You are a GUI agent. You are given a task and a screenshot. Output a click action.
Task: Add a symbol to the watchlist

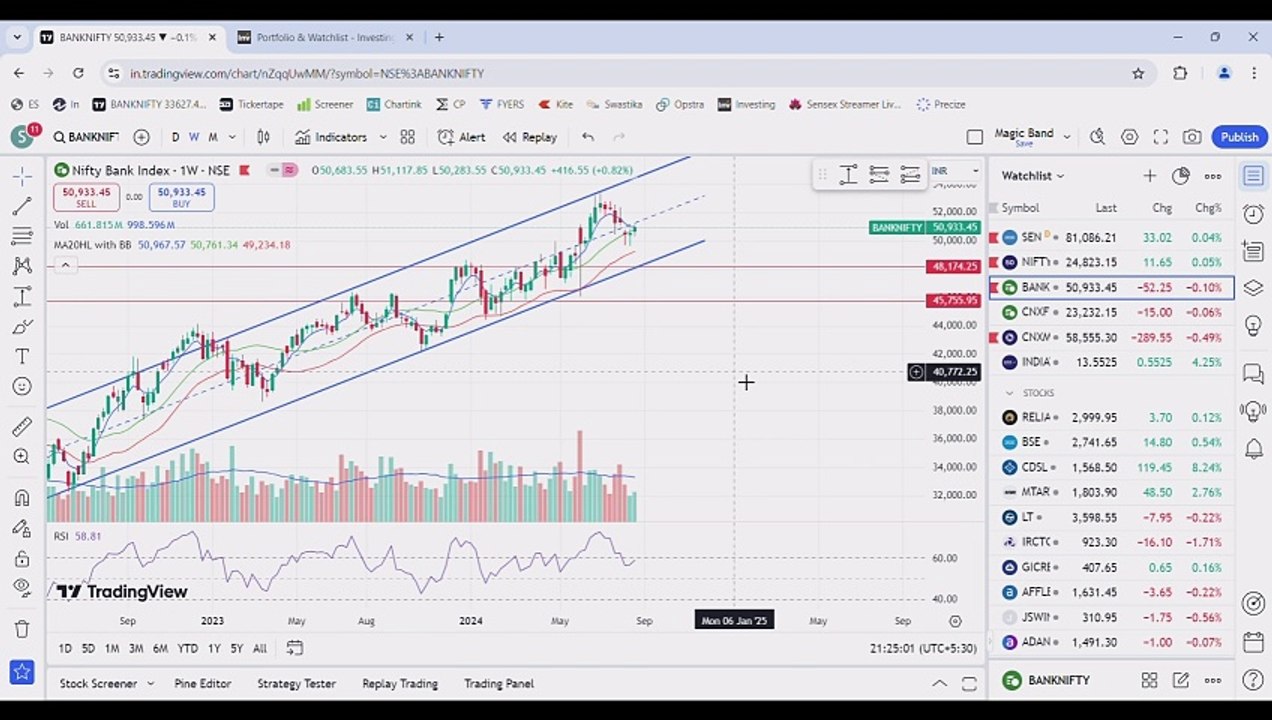[1150, 176]
